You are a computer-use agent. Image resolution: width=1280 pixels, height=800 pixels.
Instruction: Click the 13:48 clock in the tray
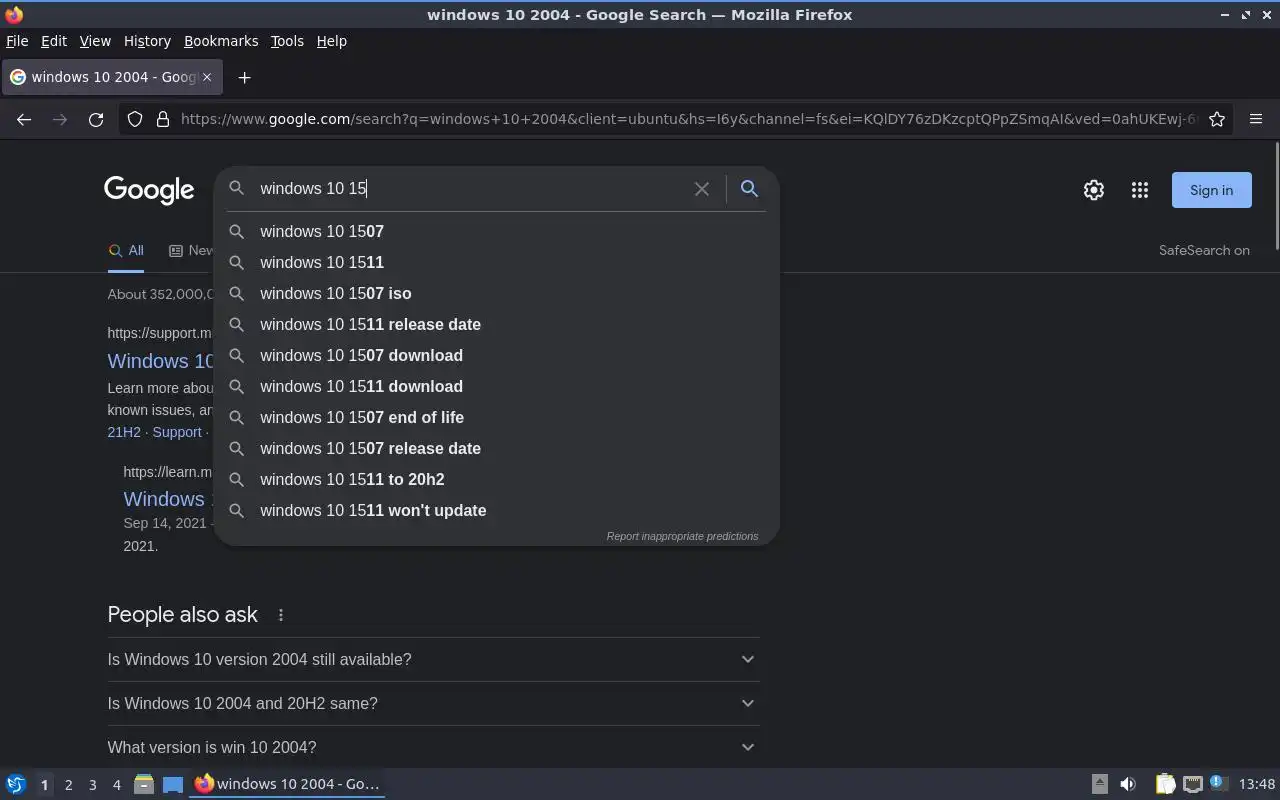tap(1257, 784)
